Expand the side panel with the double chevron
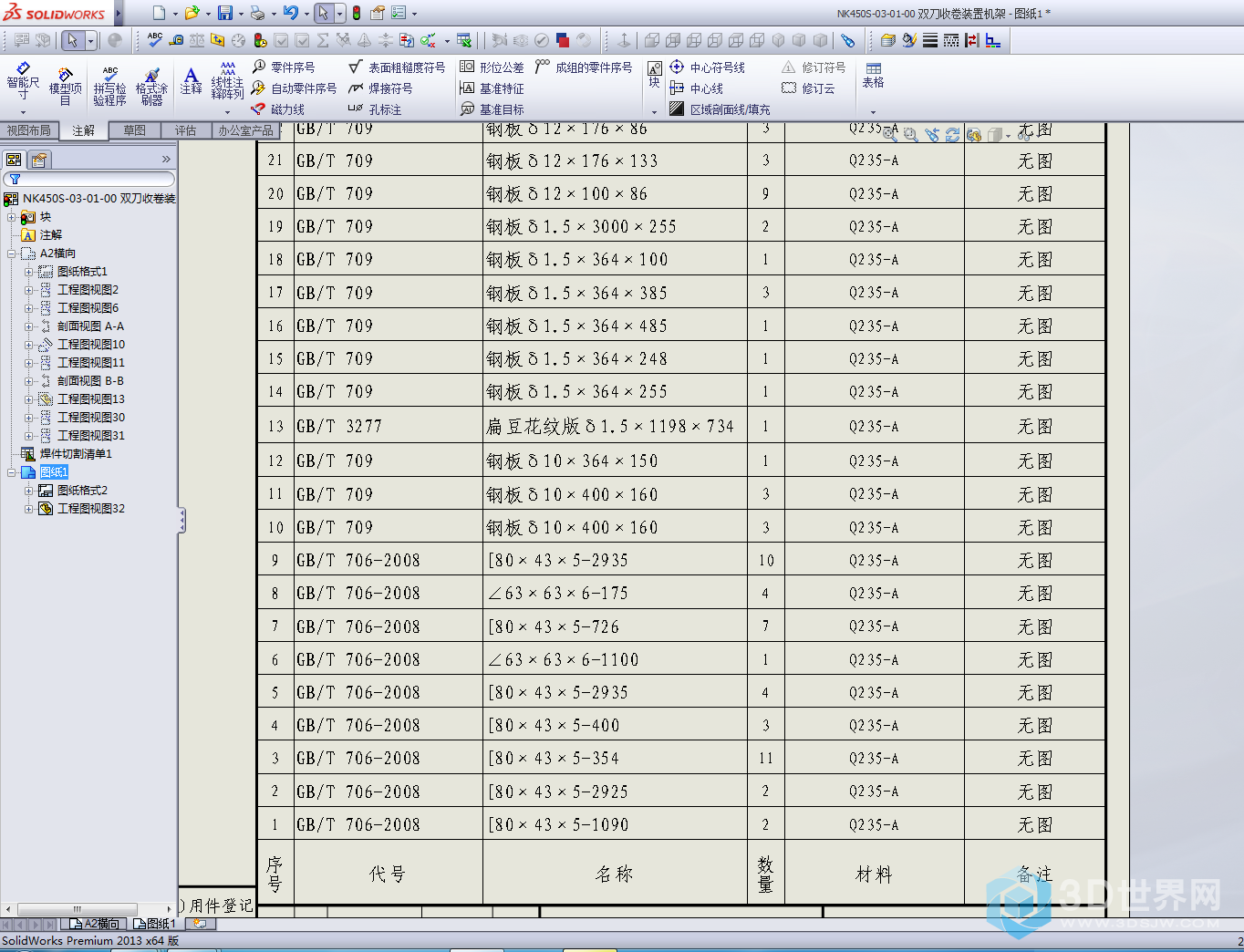The image size is (1244, 952). (x=166, y=160)
